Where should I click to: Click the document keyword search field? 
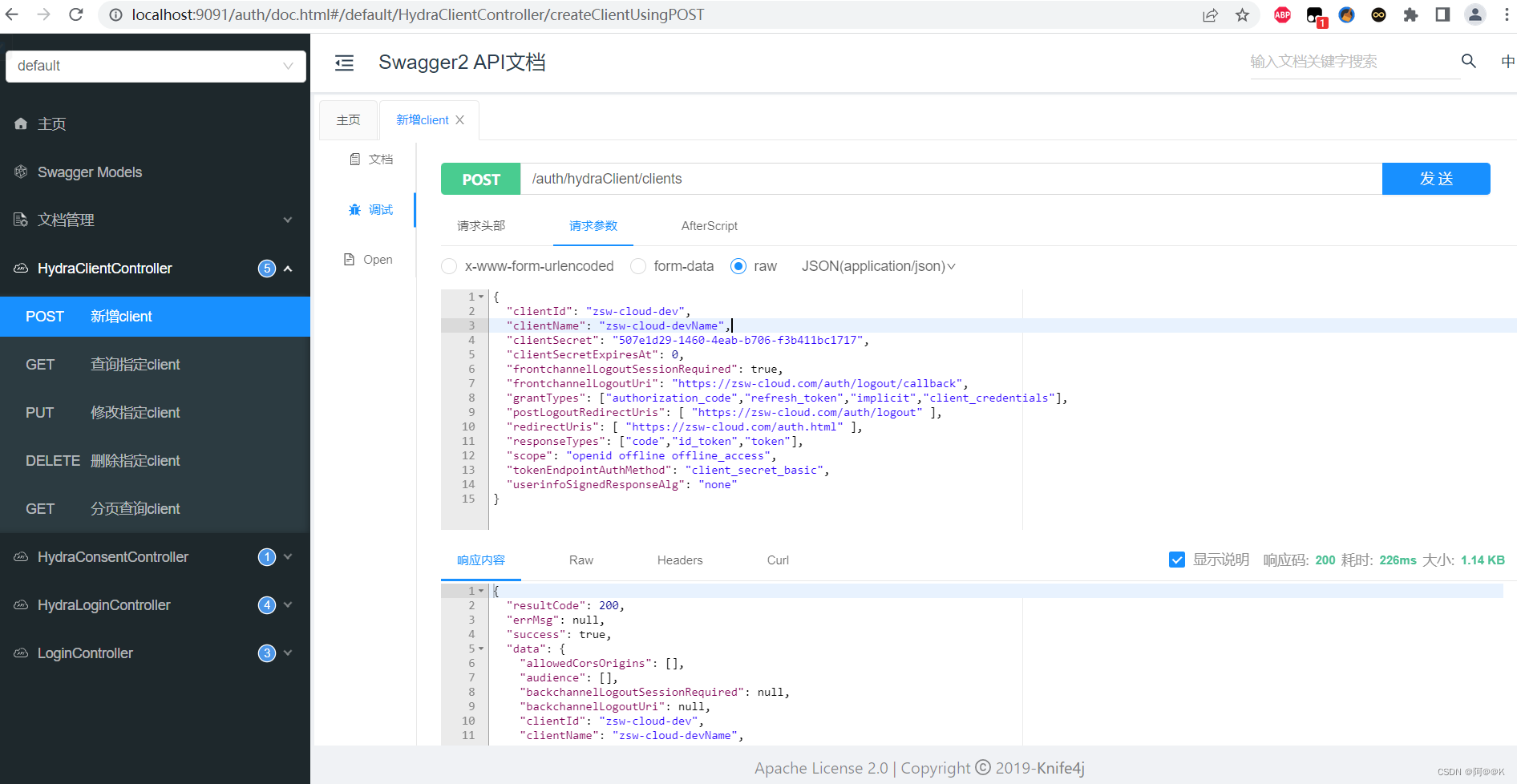[x=1353, y=62]
